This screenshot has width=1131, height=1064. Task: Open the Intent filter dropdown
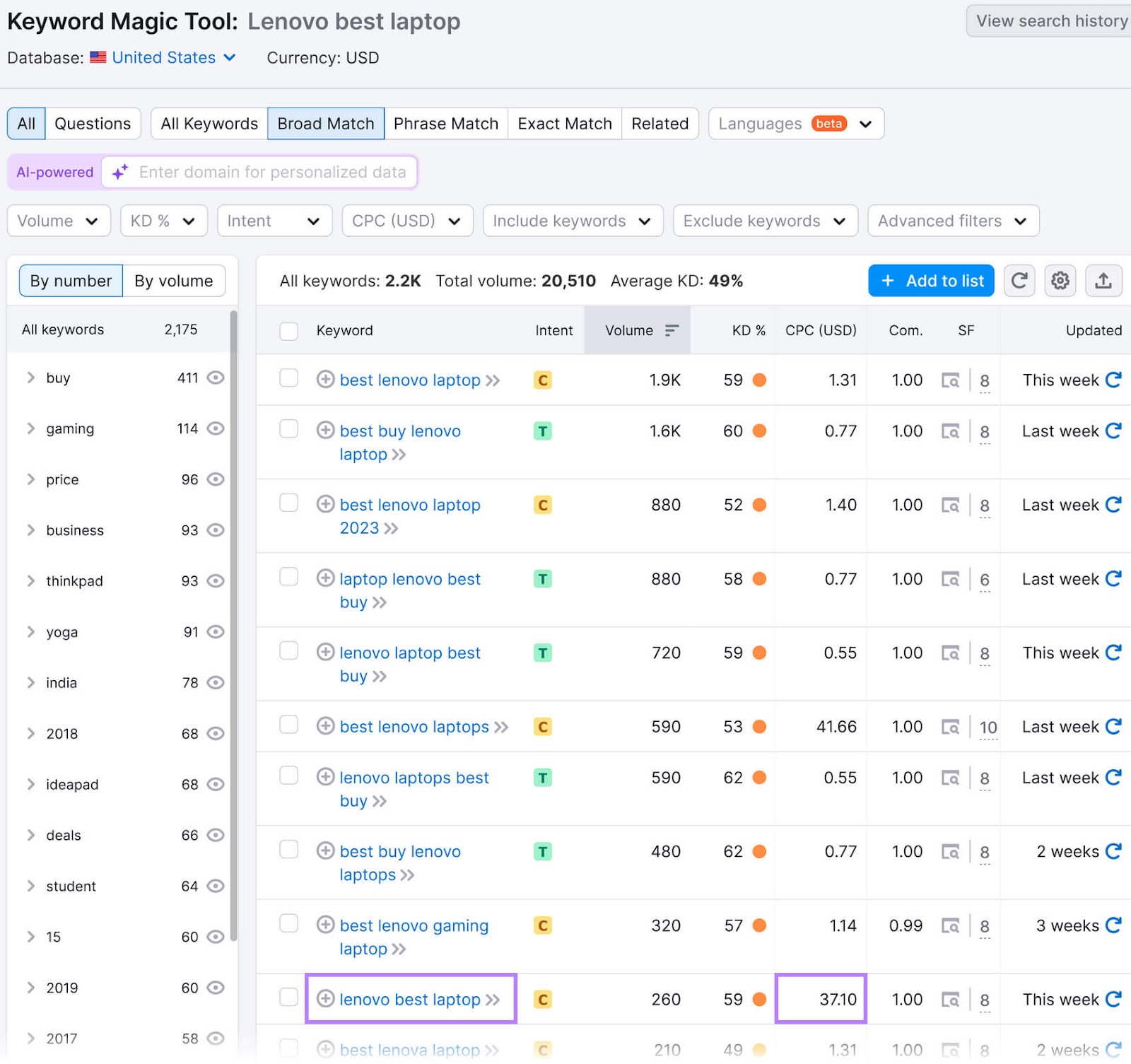tap(274, 221)
